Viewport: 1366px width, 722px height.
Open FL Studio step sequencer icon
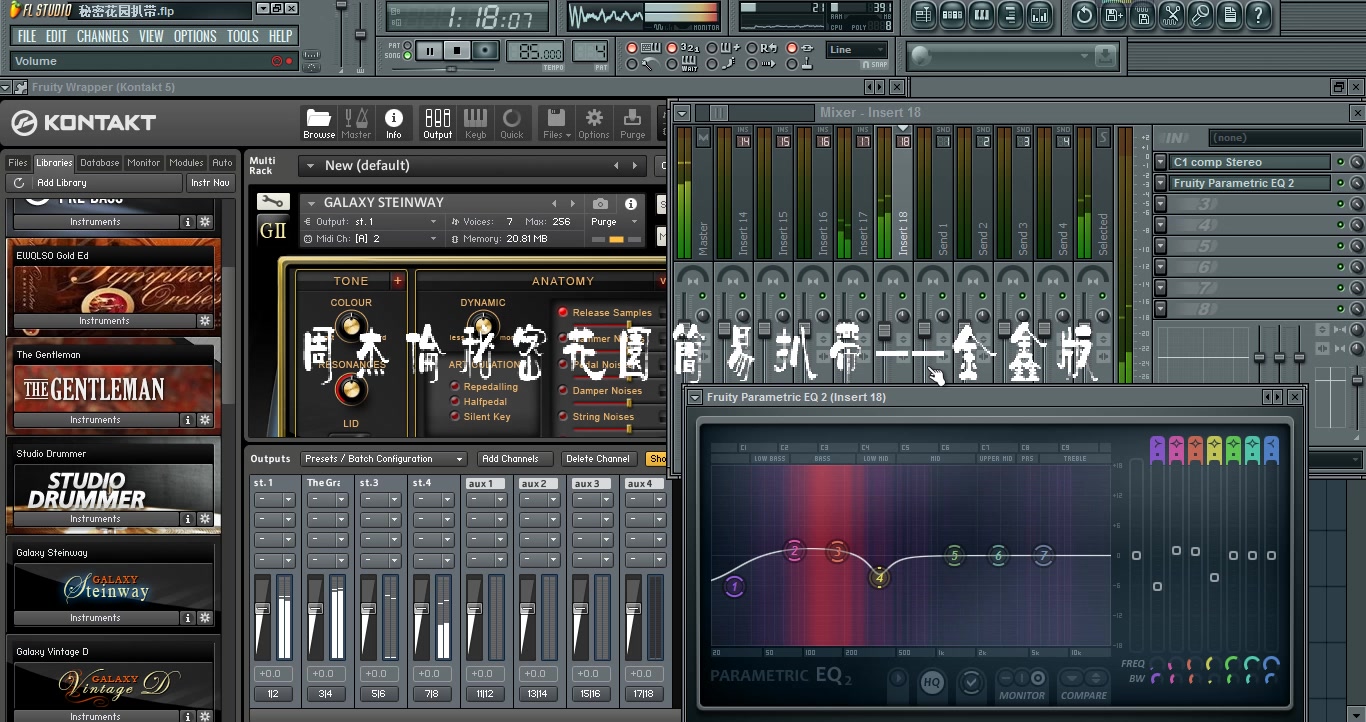952,15
